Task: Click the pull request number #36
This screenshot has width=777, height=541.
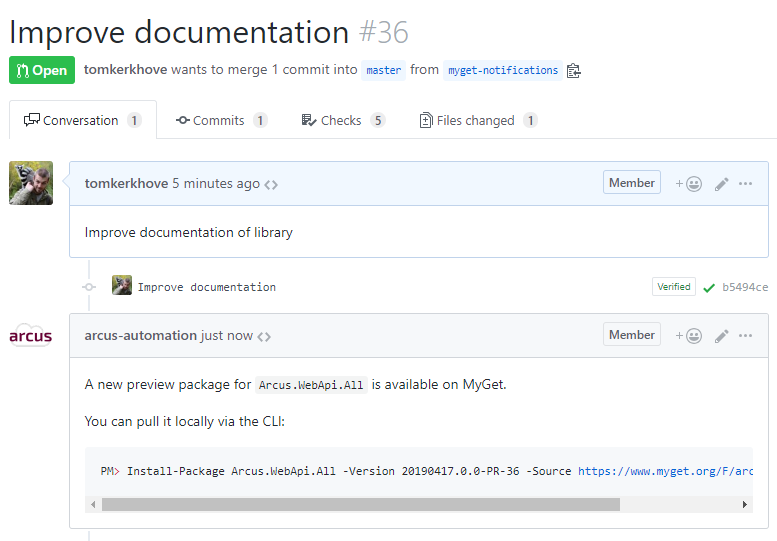Action: coord(384,33)
